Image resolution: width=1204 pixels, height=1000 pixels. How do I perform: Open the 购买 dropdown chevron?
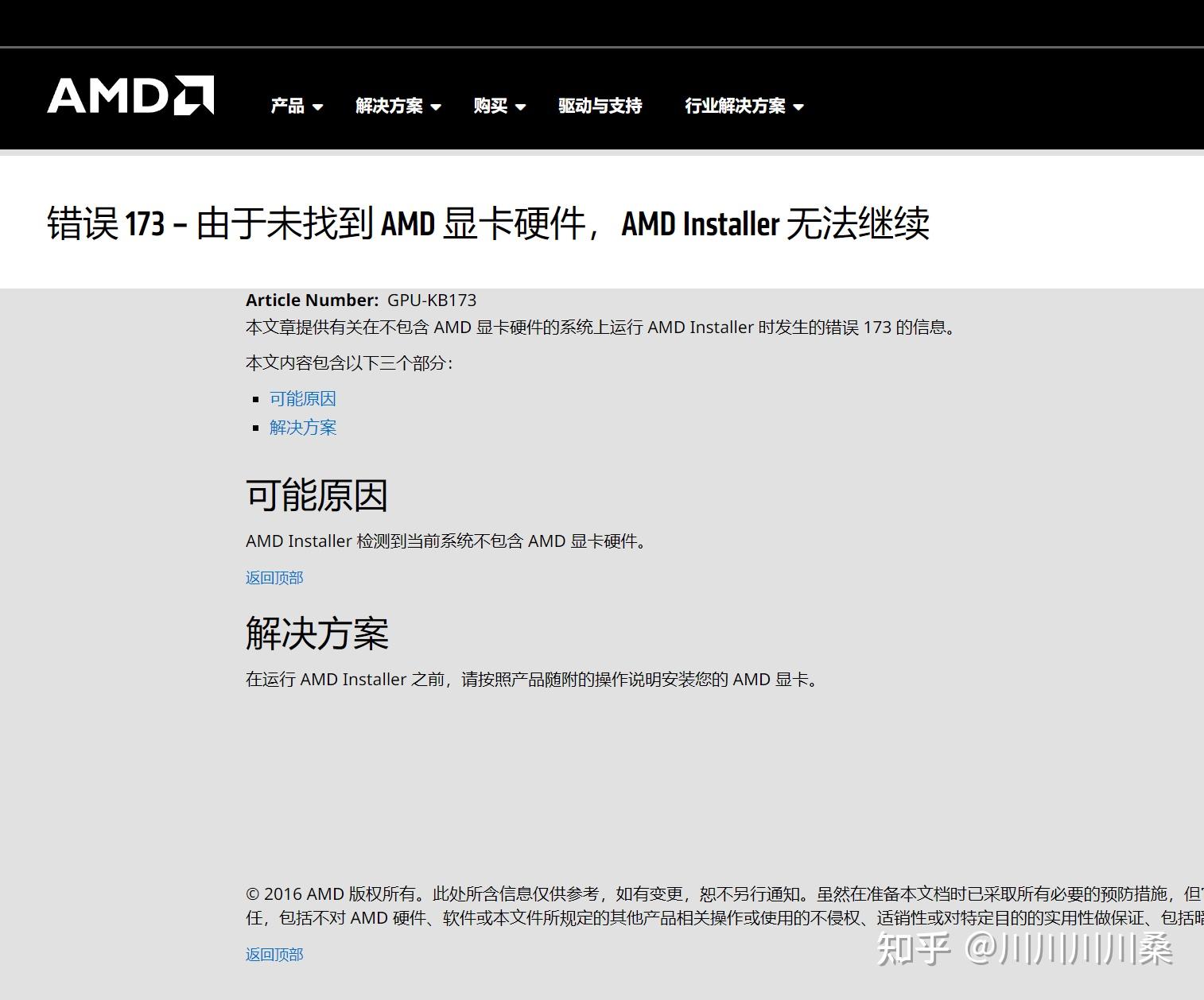click(522, 107)
